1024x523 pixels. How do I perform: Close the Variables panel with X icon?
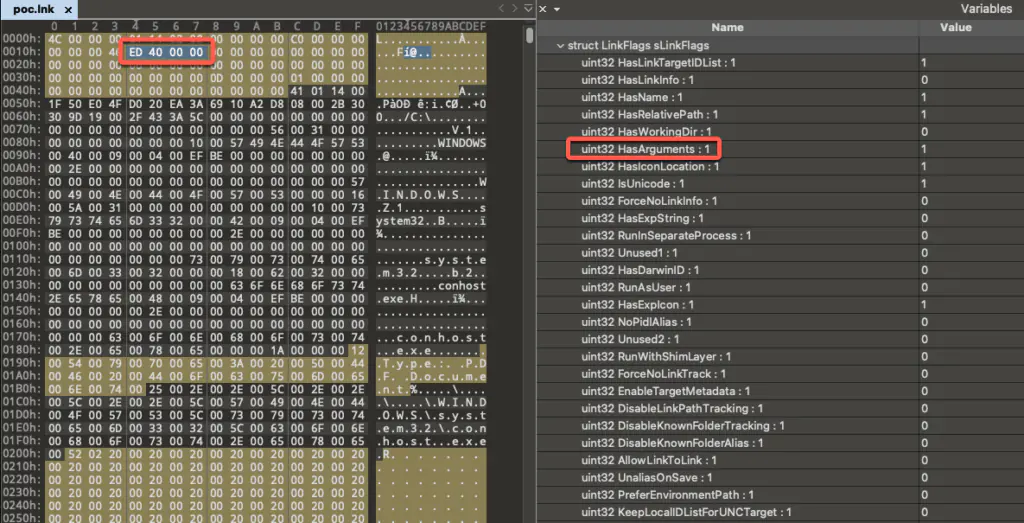tap(542, 9)
